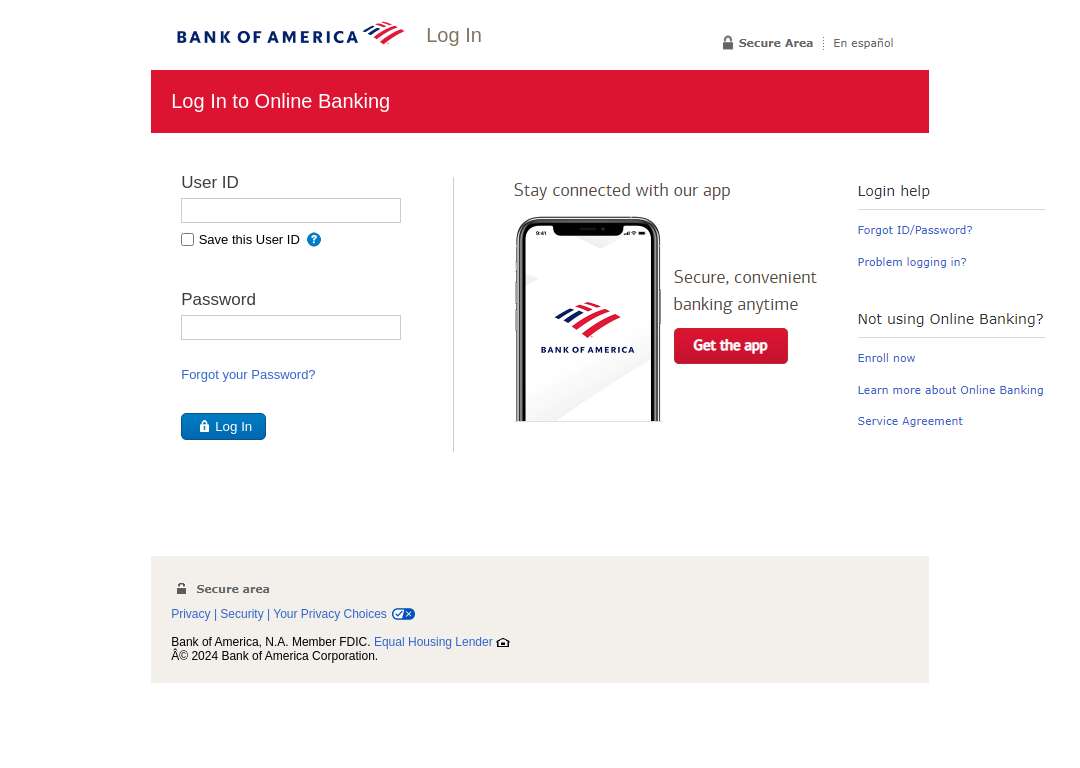This screenshot has width=1080, height=768.
Task: Click the blue Log In button
Action: [223, 426]
